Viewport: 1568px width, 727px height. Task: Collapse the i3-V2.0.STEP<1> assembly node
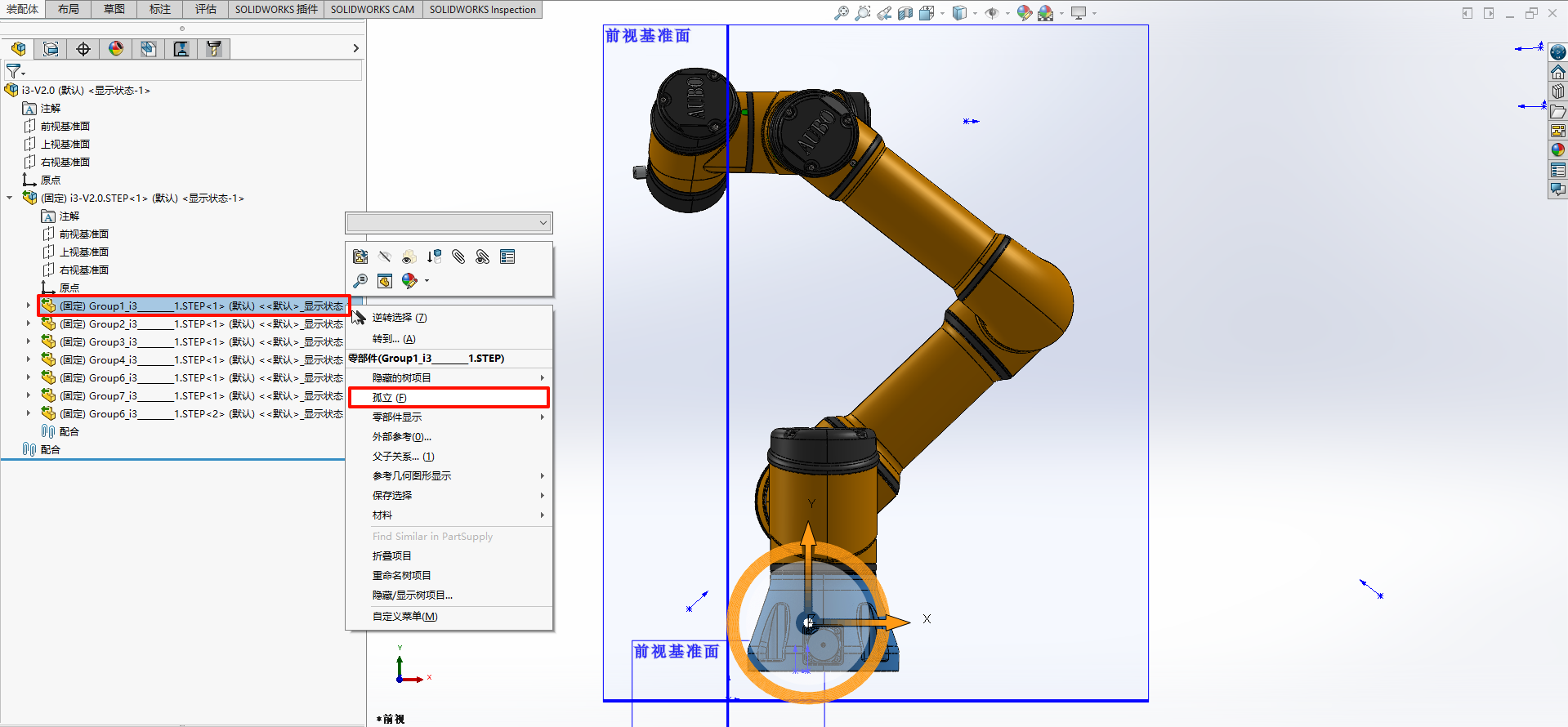tap(10, 198)
